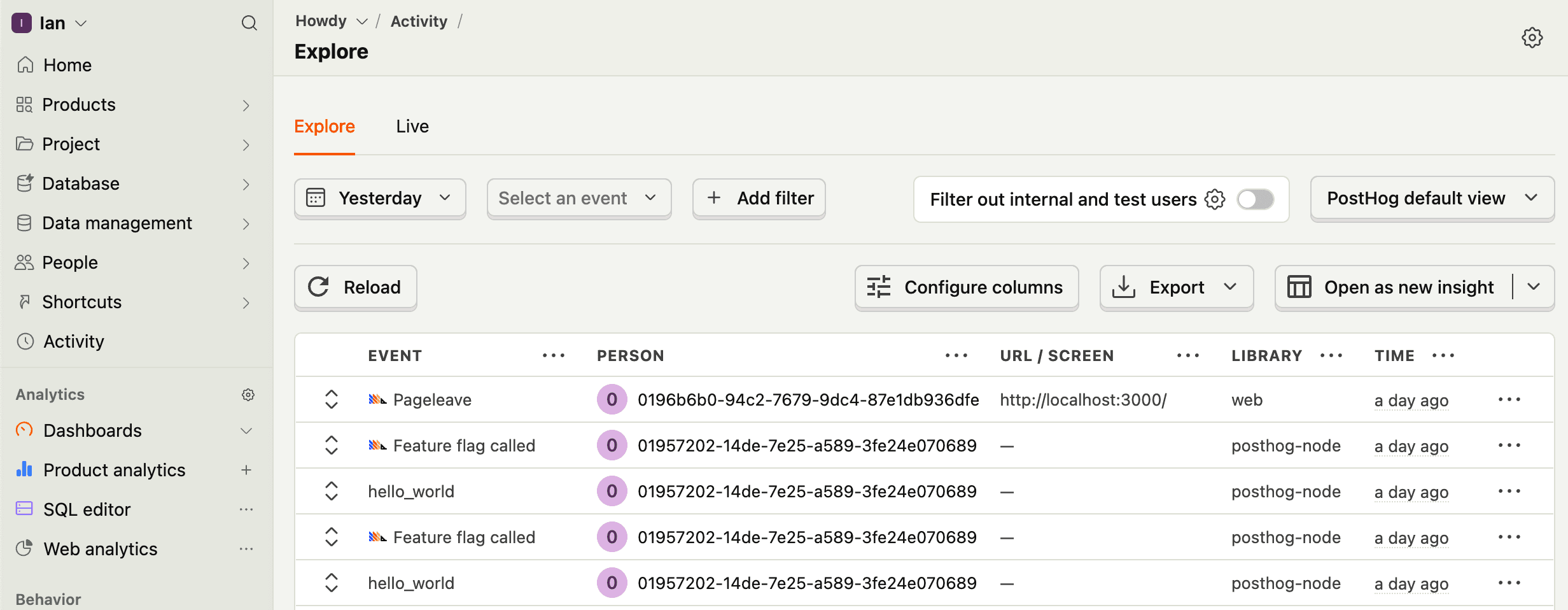
Task: Toggle filter out internal and test users
Action: [x=1255, y=199]
